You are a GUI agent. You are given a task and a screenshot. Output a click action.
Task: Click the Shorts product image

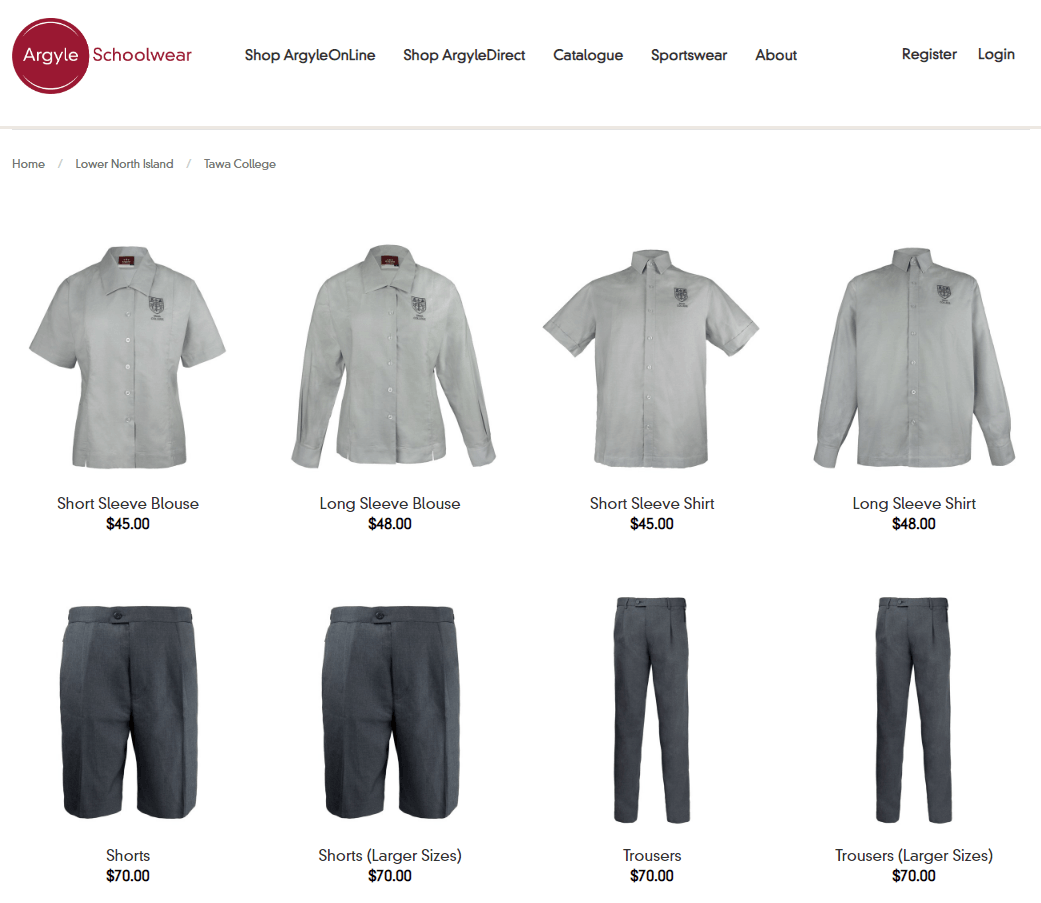(x=128, y=712)
